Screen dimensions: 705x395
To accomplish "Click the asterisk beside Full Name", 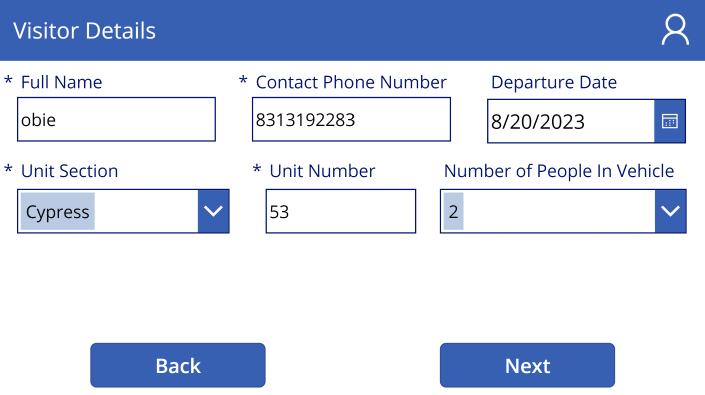I will tap(8, 81).
